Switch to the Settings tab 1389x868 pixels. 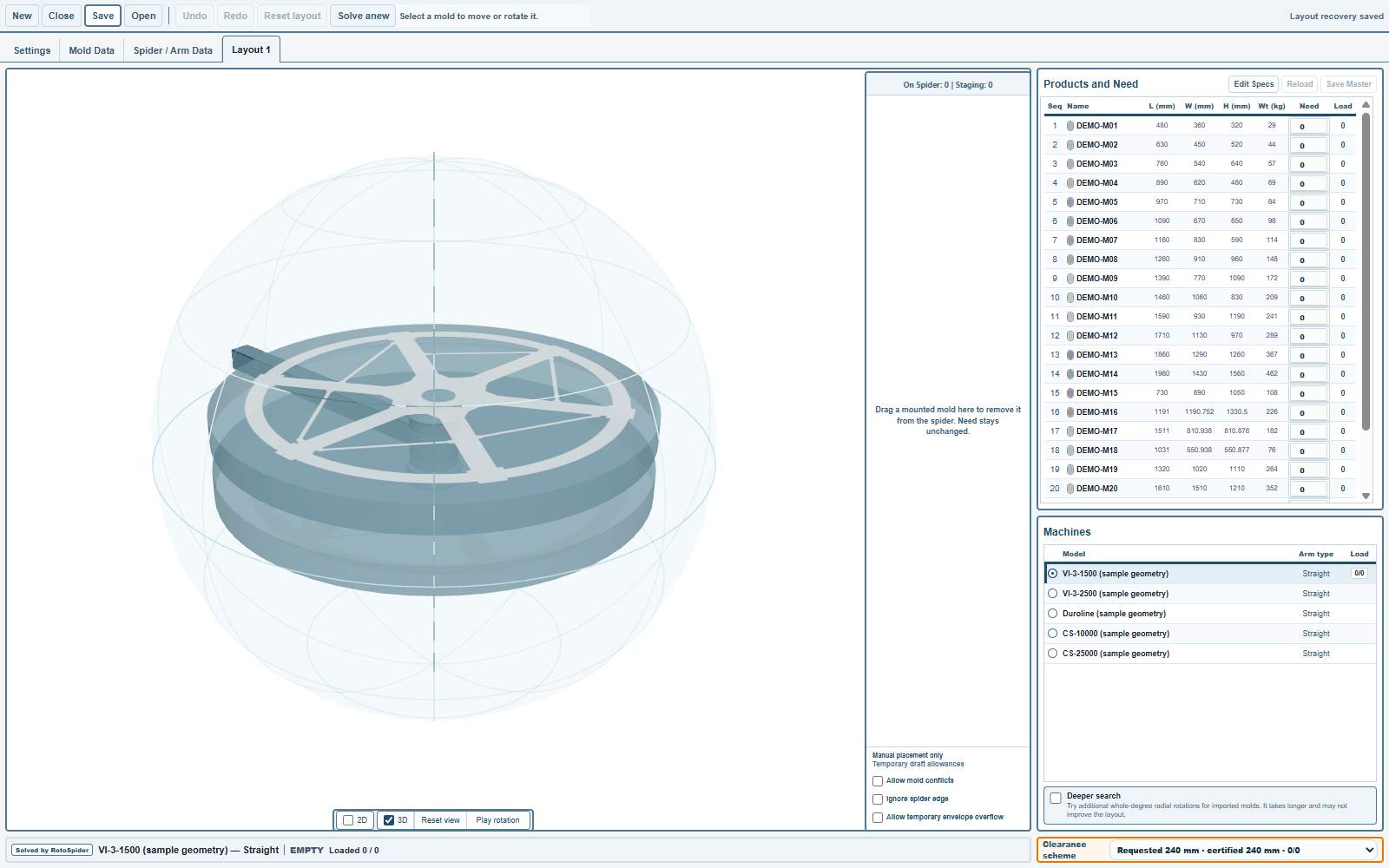[x=32, y=50]
